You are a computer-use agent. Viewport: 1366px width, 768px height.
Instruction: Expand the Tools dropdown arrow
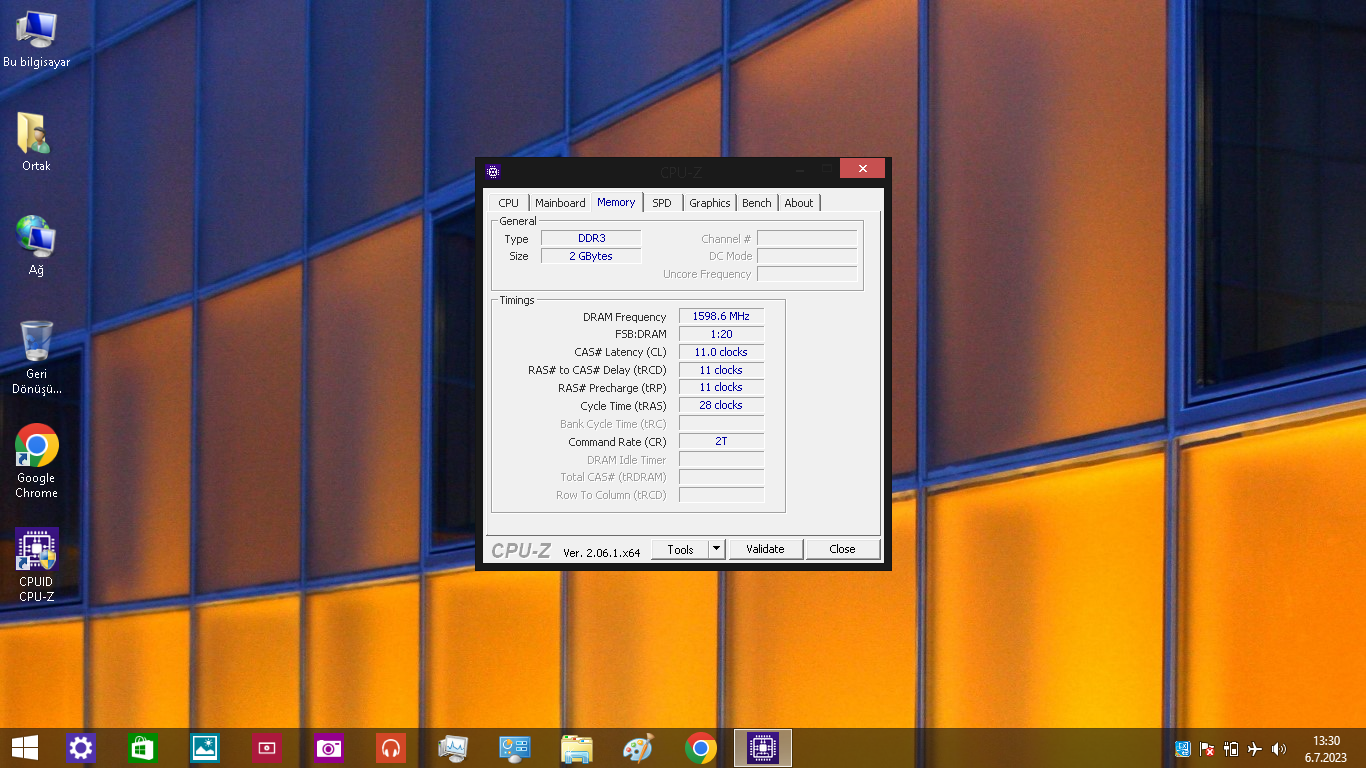click(716, 549)
